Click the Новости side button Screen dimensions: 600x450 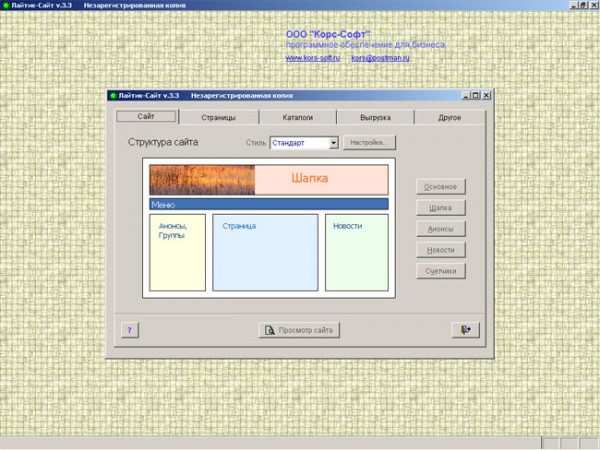tap(440, 250)
